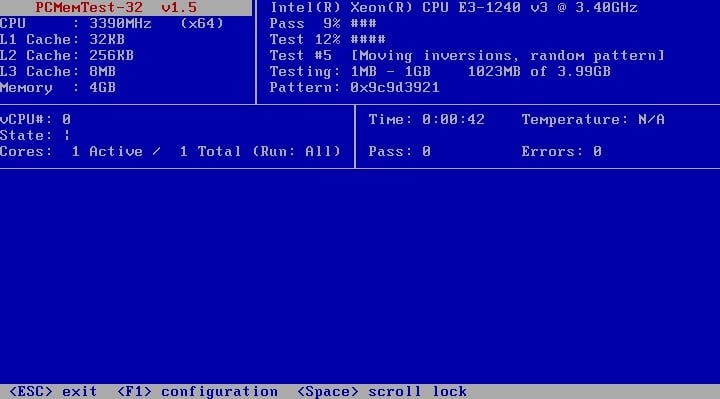
Task: Click the L3 Cache 8MB value
Action: [x=102, y=72]
